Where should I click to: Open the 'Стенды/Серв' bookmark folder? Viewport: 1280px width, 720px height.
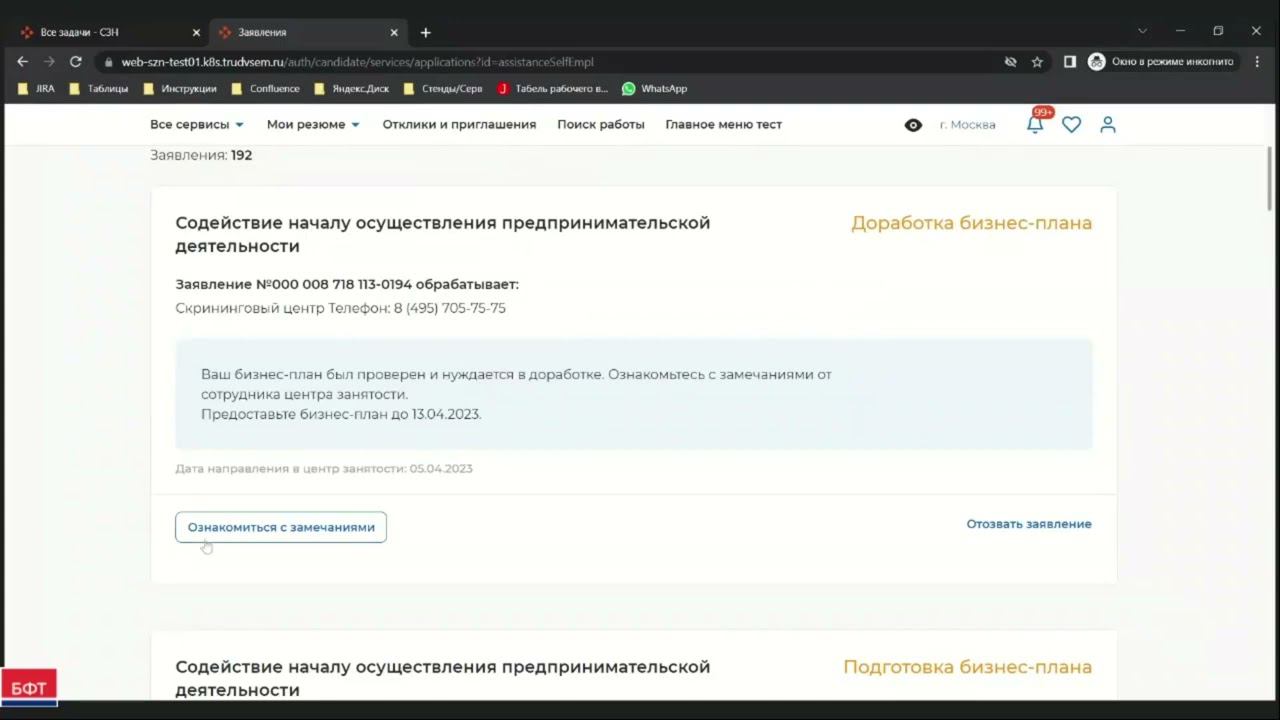[x=442, y=88]
